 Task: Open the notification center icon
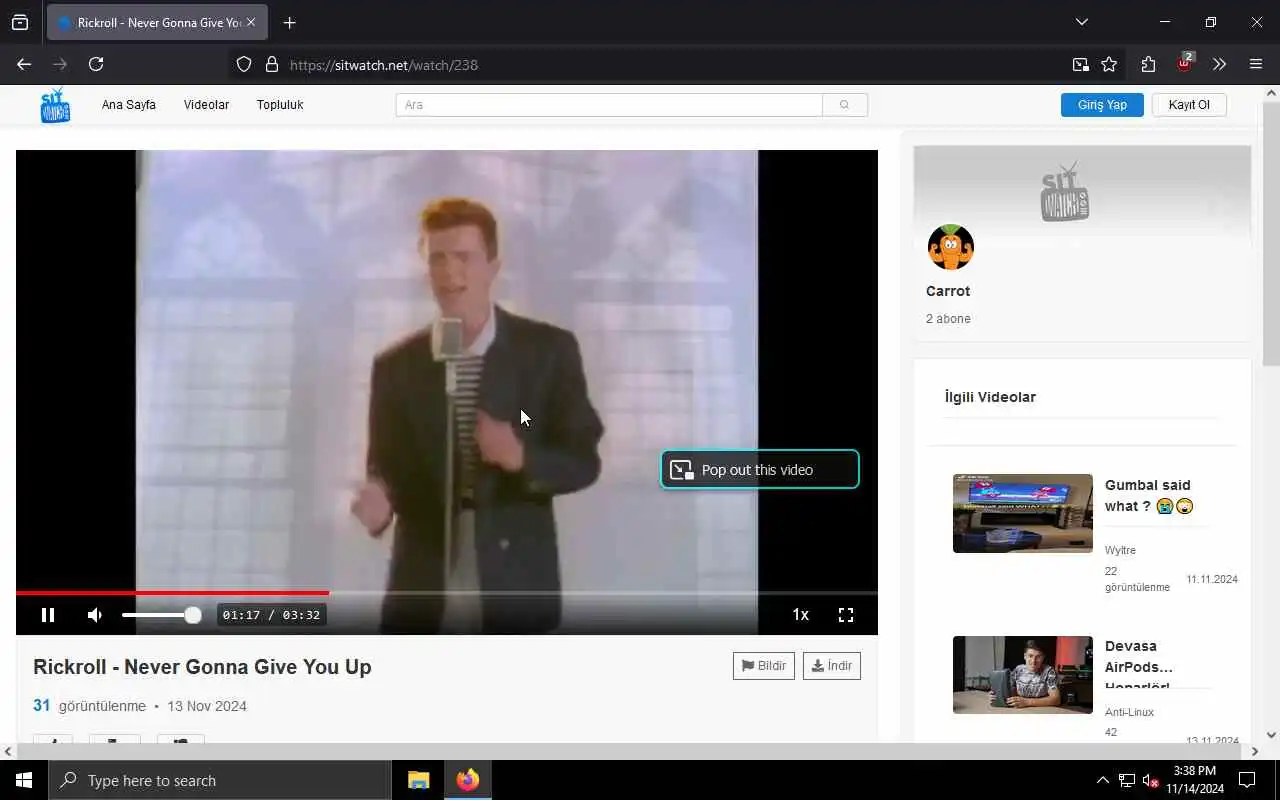tap(1247, 780)
